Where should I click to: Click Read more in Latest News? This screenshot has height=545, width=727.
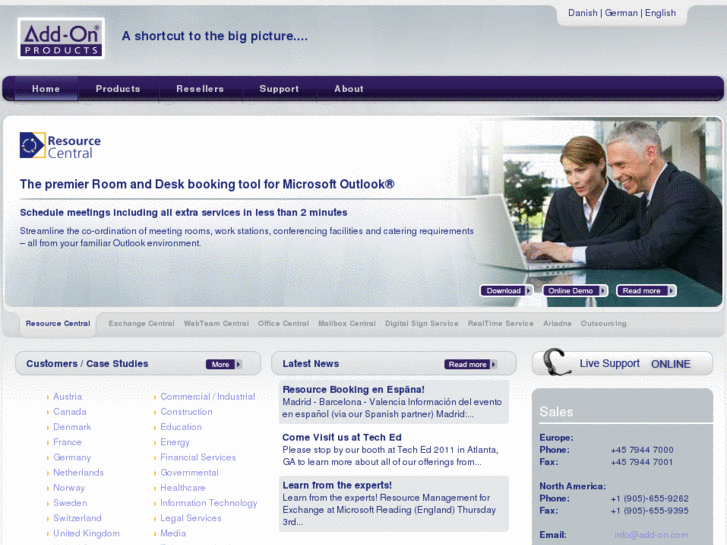(471, 364)
